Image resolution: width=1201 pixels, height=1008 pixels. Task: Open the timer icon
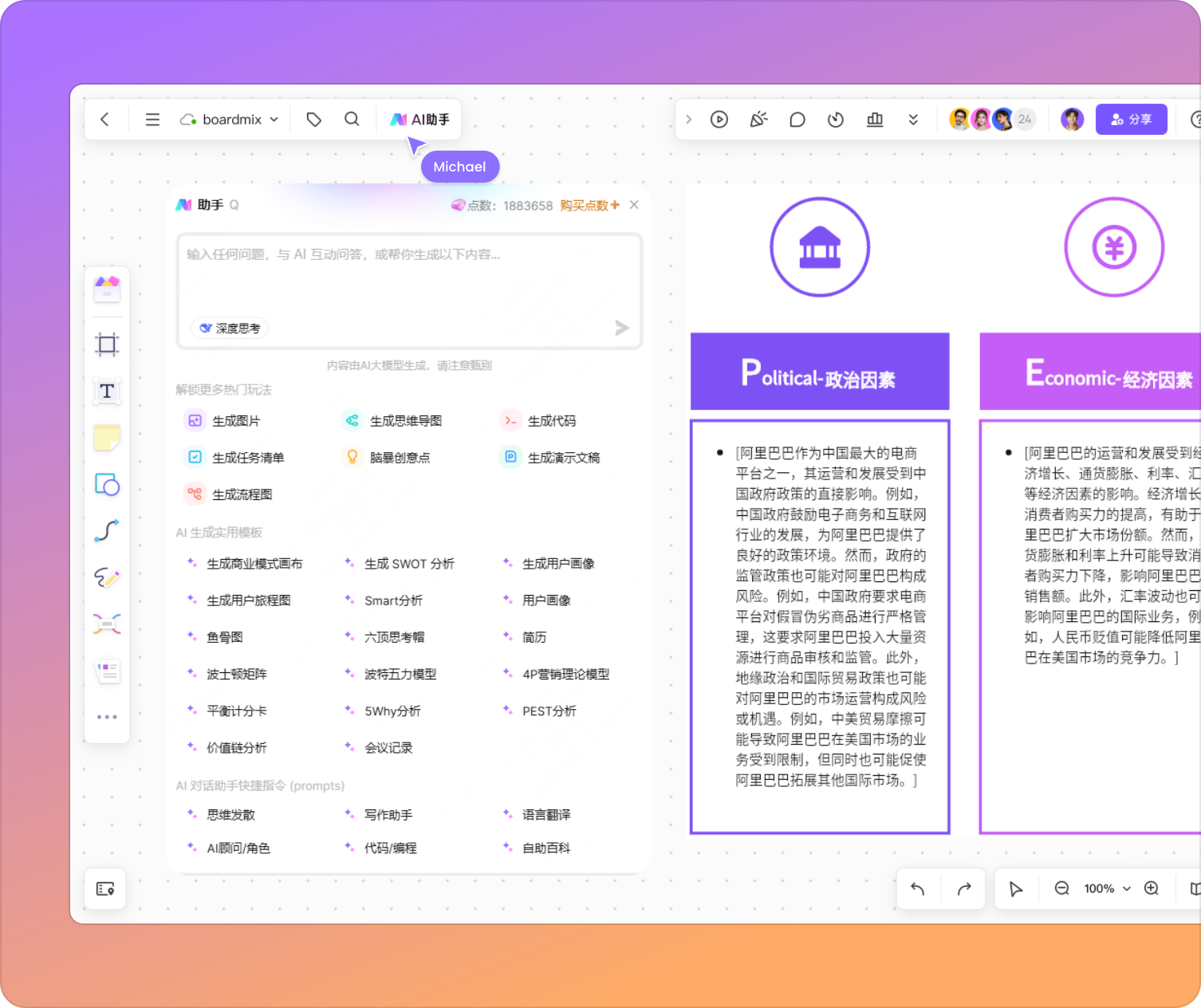(x=836, y=120)
